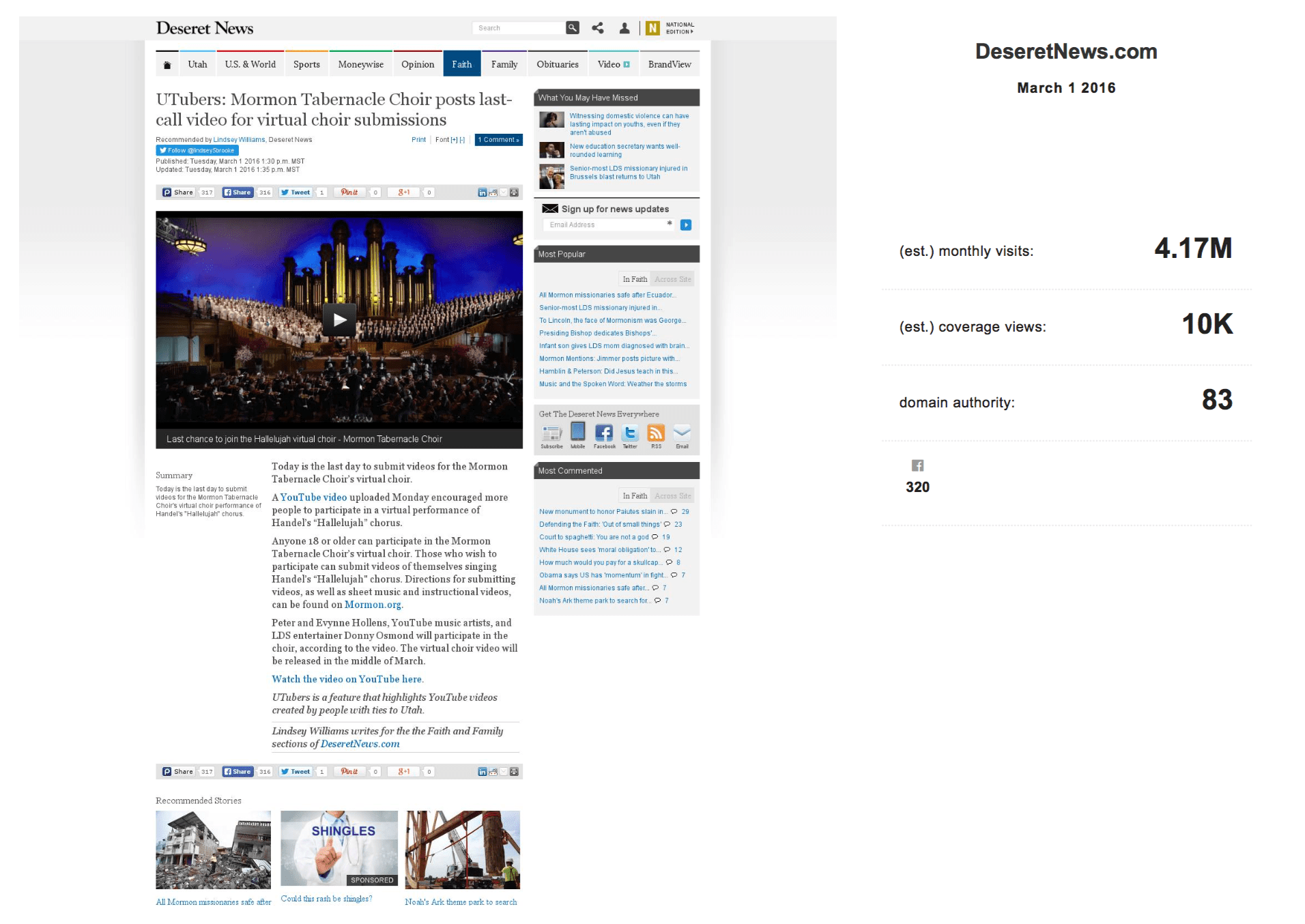The image size is (1305, 924).
Task: Switch to the Across Site tab in Most Popular
Action: click(673, 278)
